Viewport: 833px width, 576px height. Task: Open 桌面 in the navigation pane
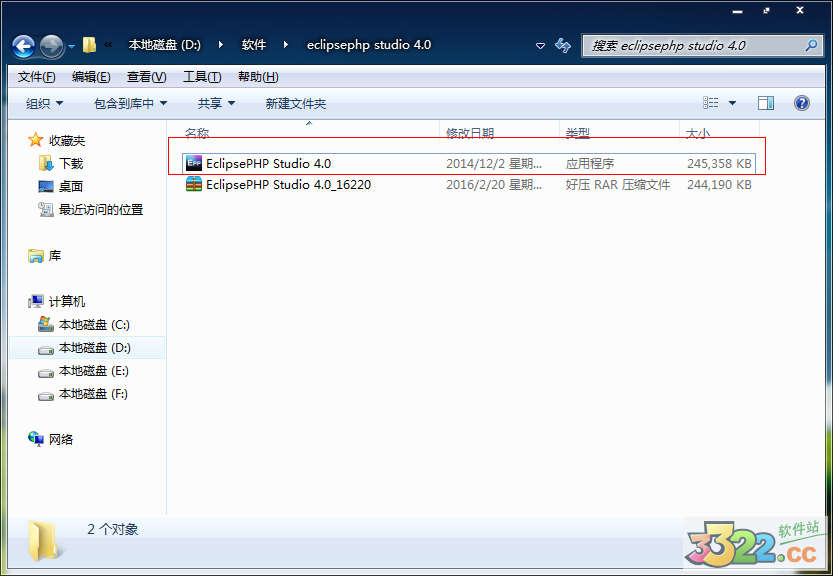(x=71, y=187)
